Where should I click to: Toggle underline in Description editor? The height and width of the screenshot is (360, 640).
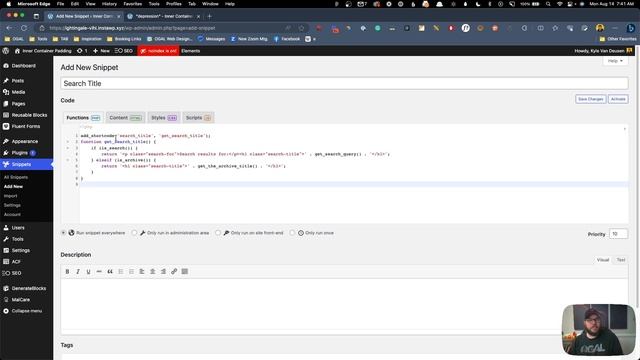click(x=89, y=271)
